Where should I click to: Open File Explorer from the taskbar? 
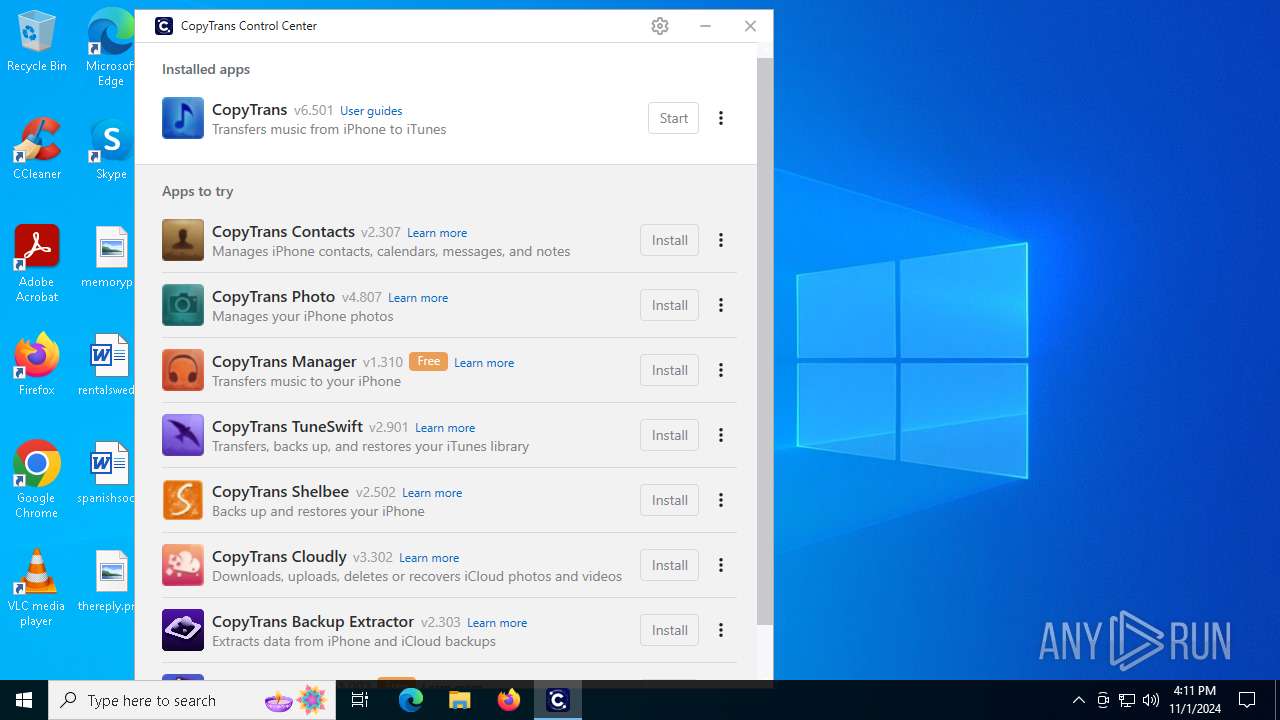(x=460, y=700)
